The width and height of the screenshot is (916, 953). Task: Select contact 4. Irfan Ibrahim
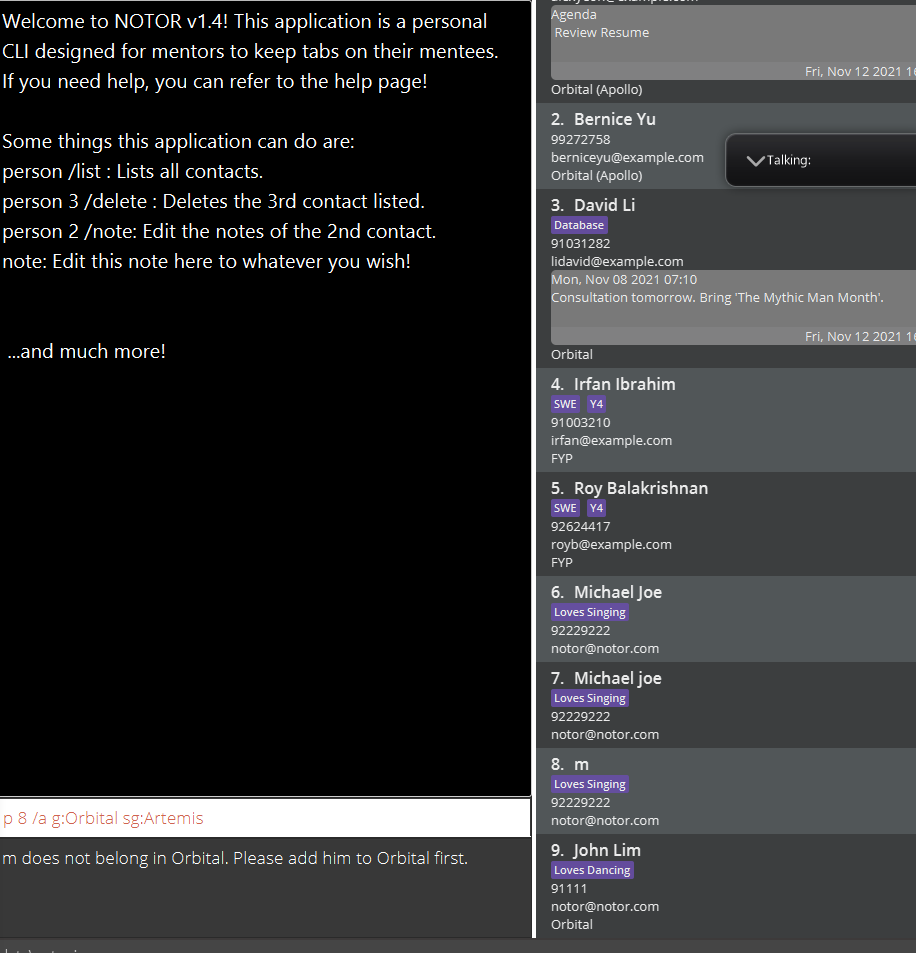tap(726, 420)
